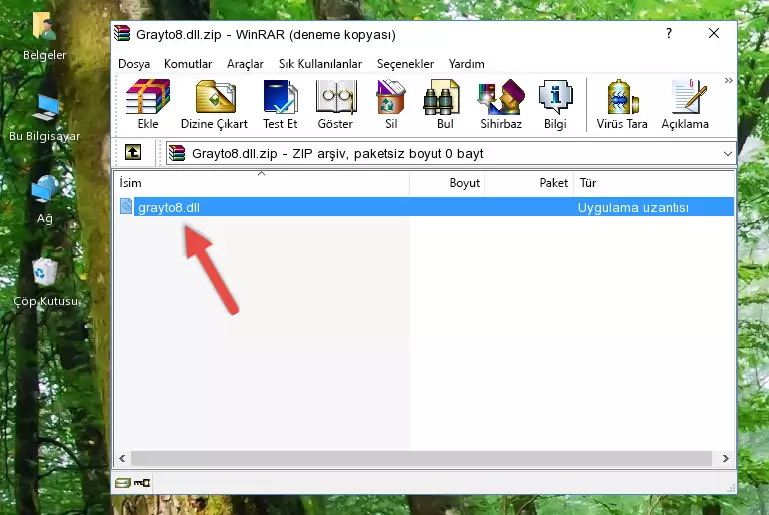
Task: Sort by İsim column header
Action: (x=262, y=183)
